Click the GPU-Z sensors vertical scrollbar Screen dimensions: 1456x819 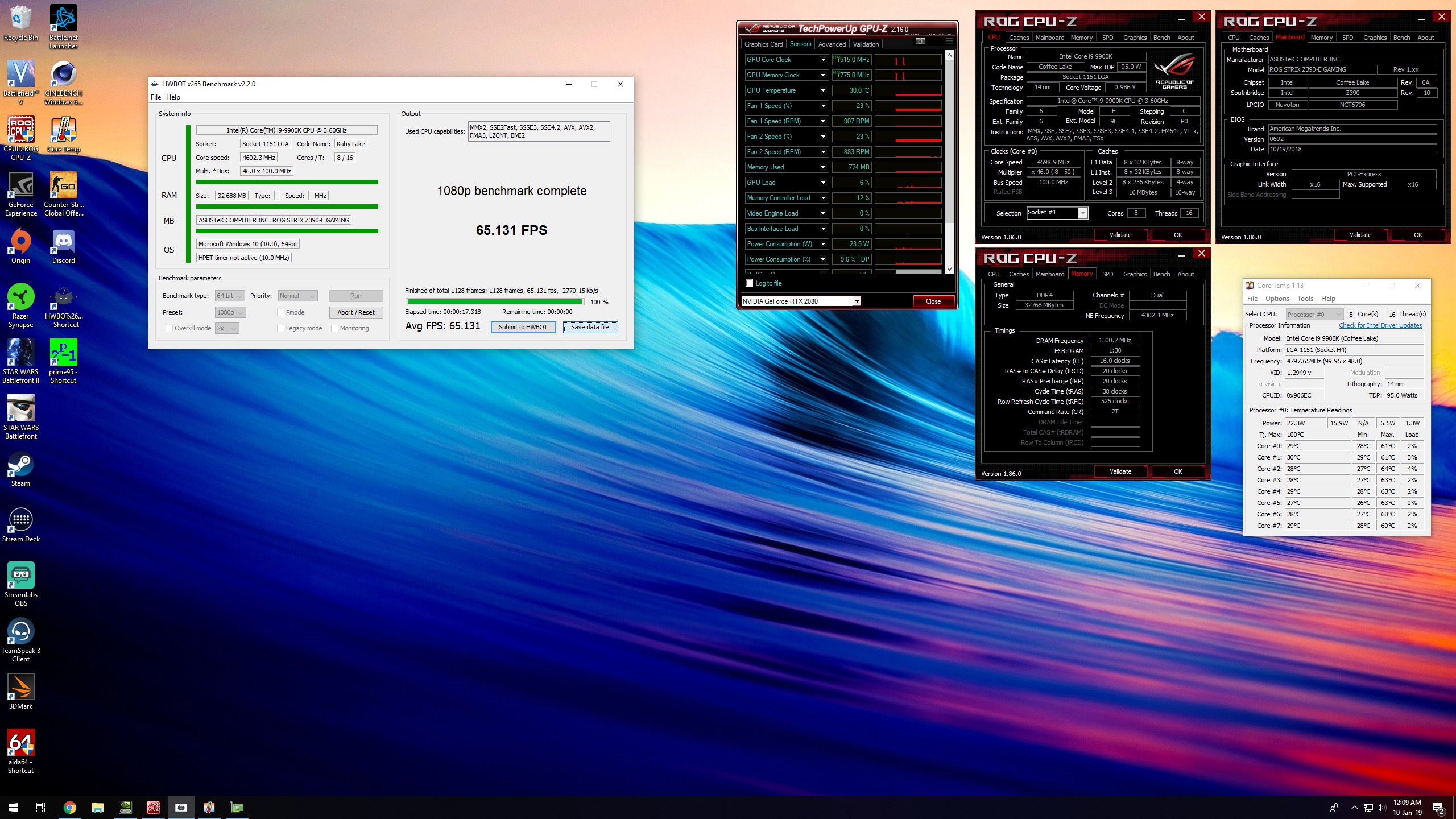(949, 162)
